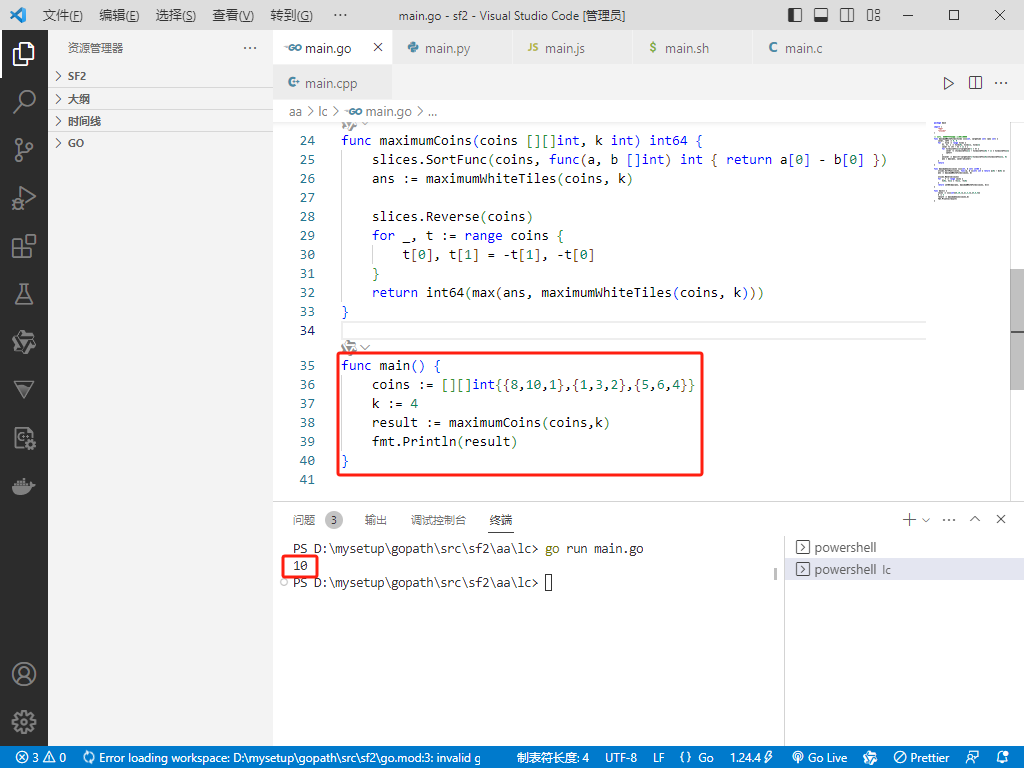Open the title bar overflow menu ellipsis

pos(340,15)
